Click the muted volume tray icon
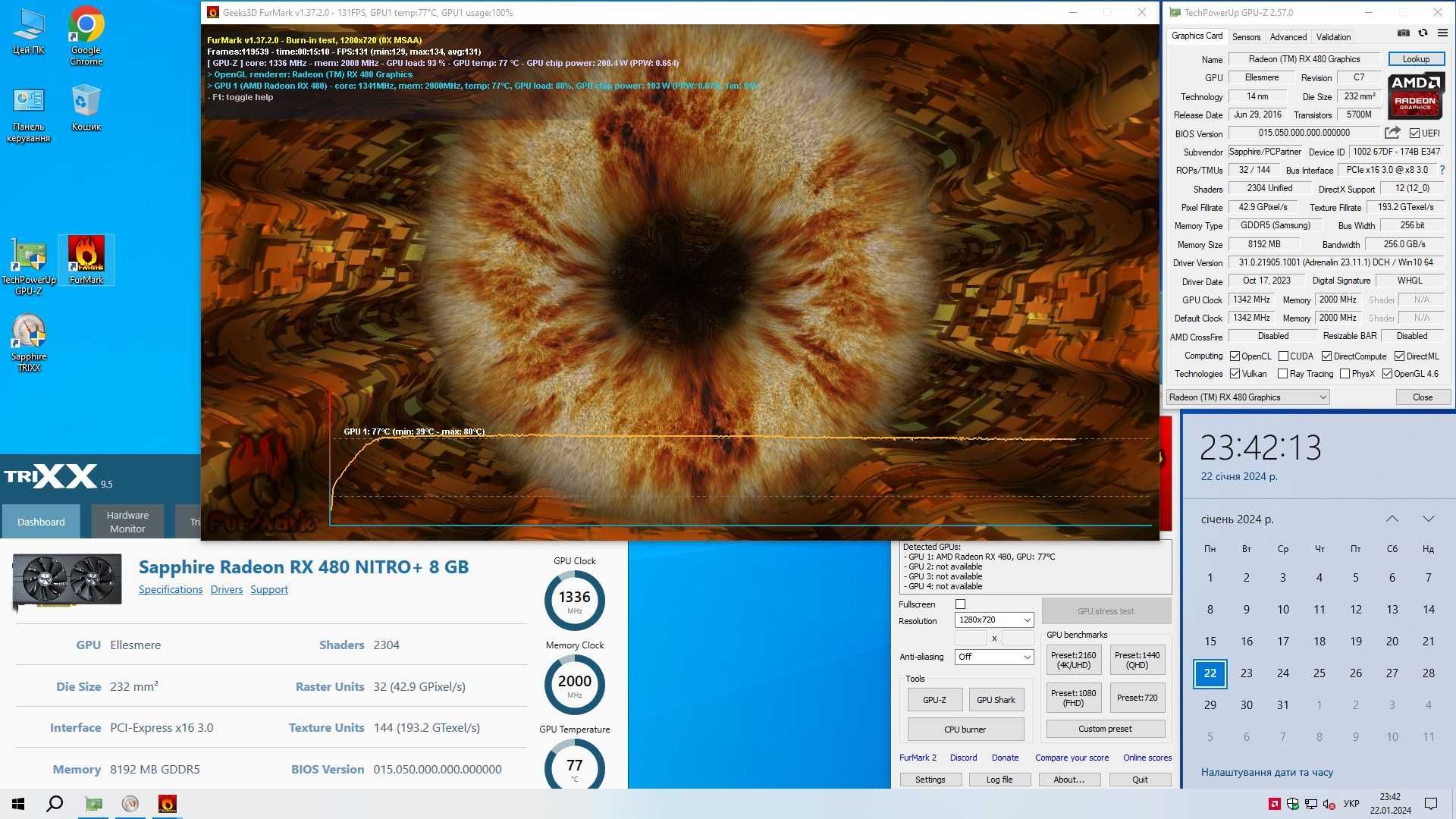The image size is (1456, 819). tap(1329, 804)
